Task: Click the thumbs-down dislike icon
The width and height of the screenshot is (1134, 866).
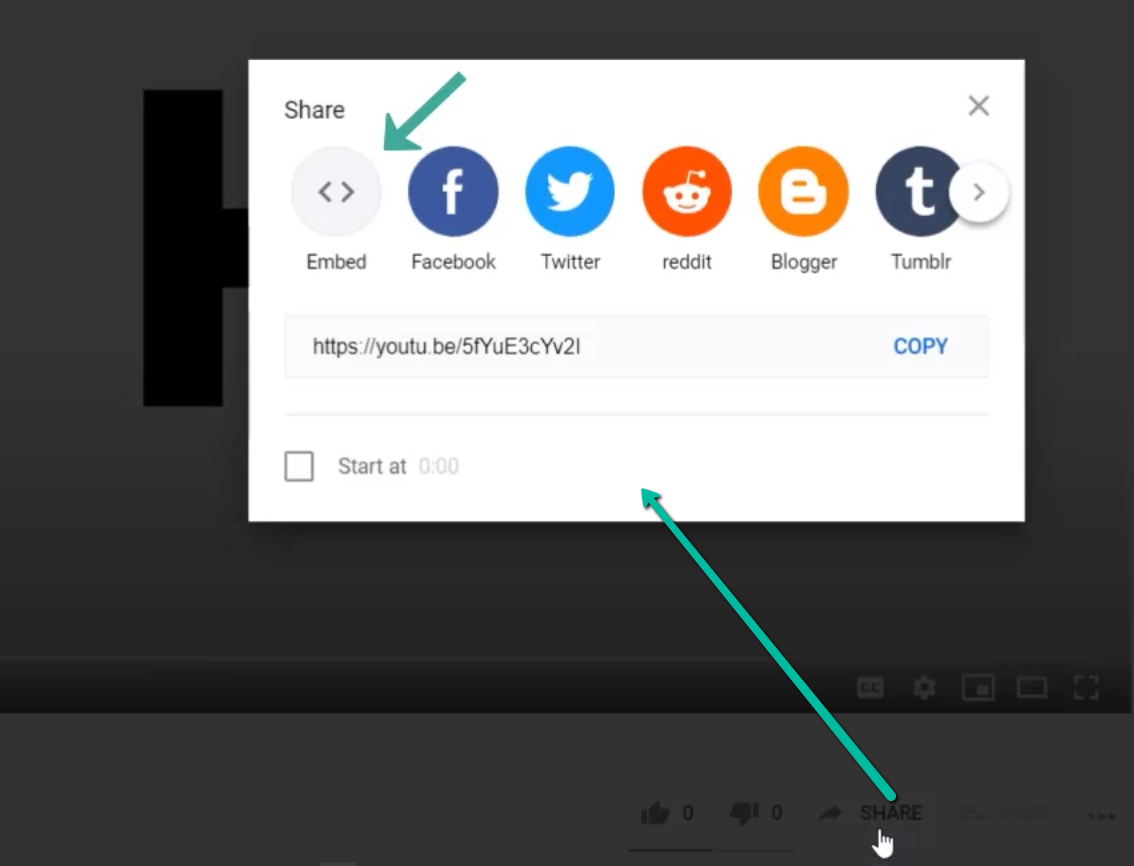Action: (x=744, y=813)
